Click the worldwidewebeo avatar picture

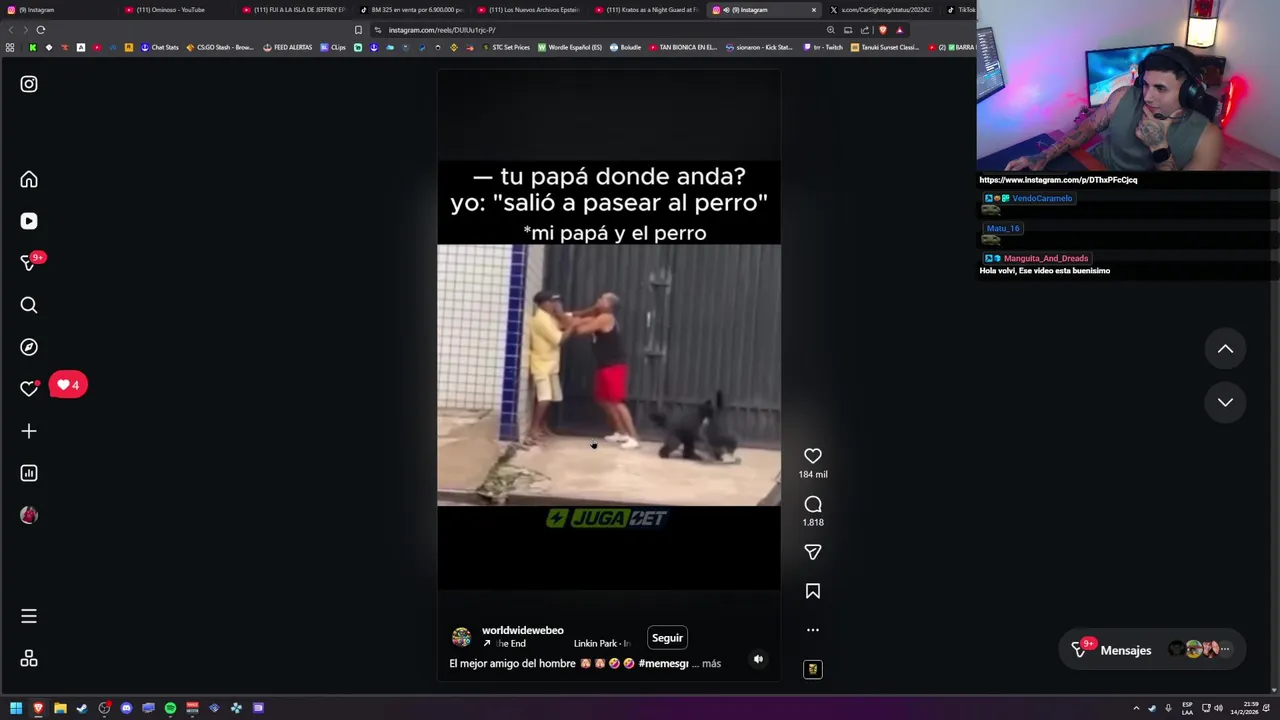tap(461, 637)
